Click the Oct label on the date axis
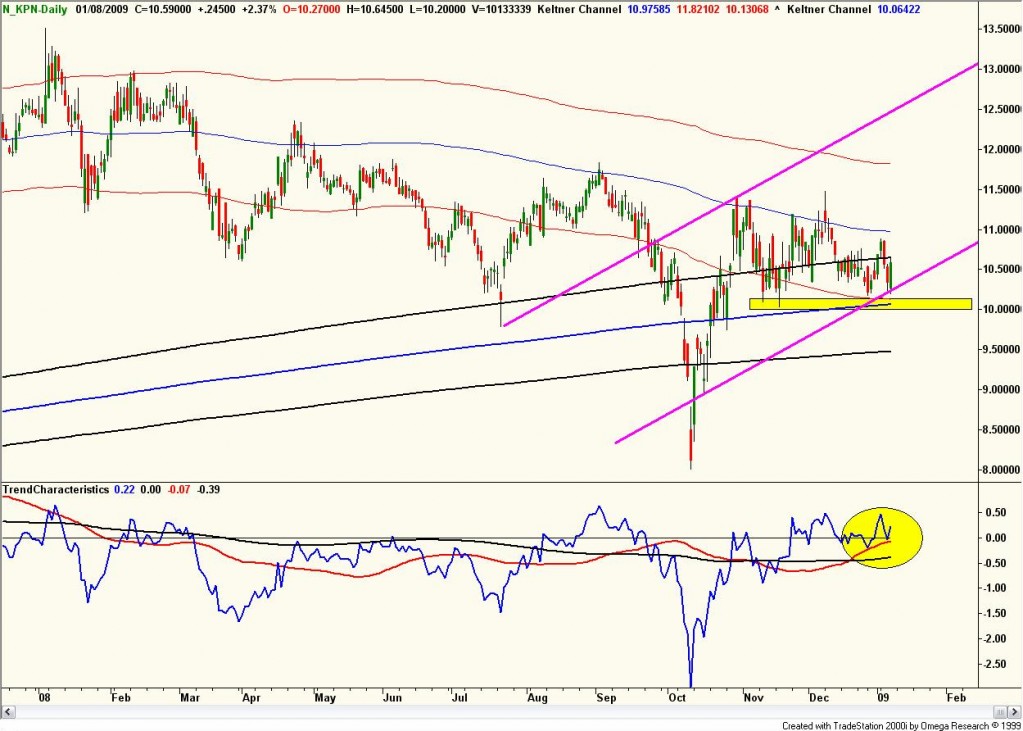 (x=678, y=698)
